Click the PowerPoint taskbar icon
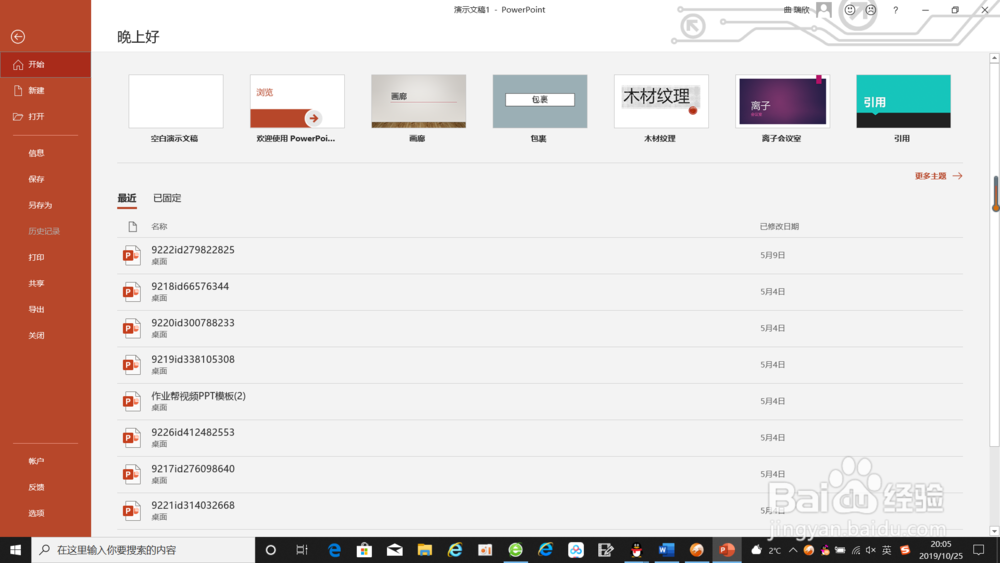 pyautogui.click(x=726, y=550)
